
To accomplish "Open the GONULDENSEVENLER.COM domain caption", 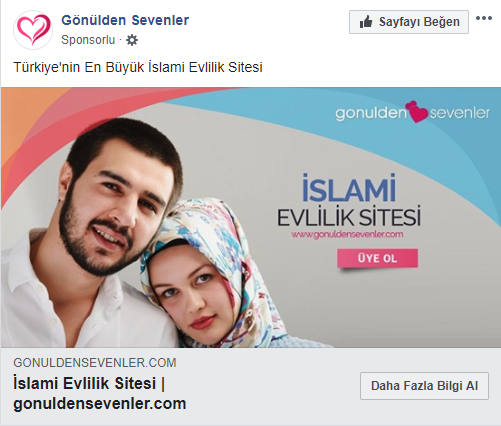I will 95,363.
